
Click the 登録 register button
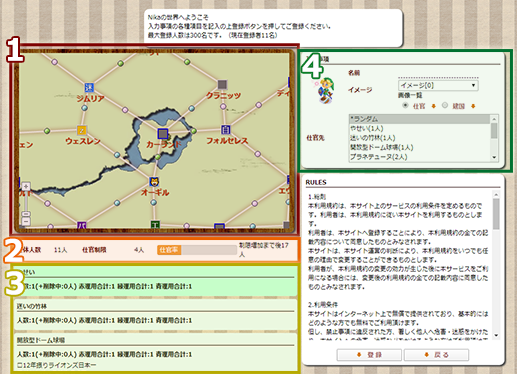pos(369,355)
